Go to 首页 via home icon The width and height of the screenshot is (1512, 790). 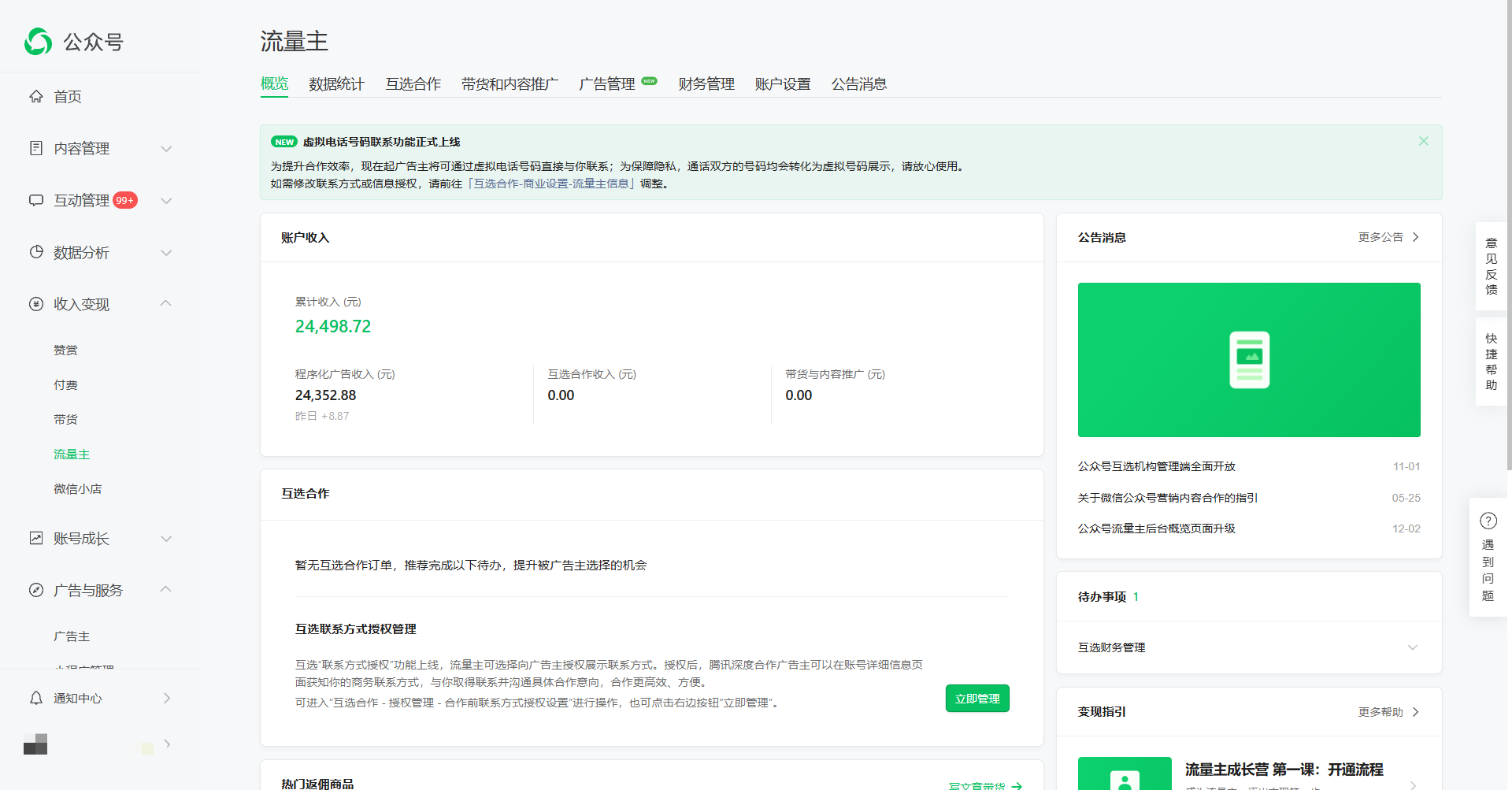point(36,97)
